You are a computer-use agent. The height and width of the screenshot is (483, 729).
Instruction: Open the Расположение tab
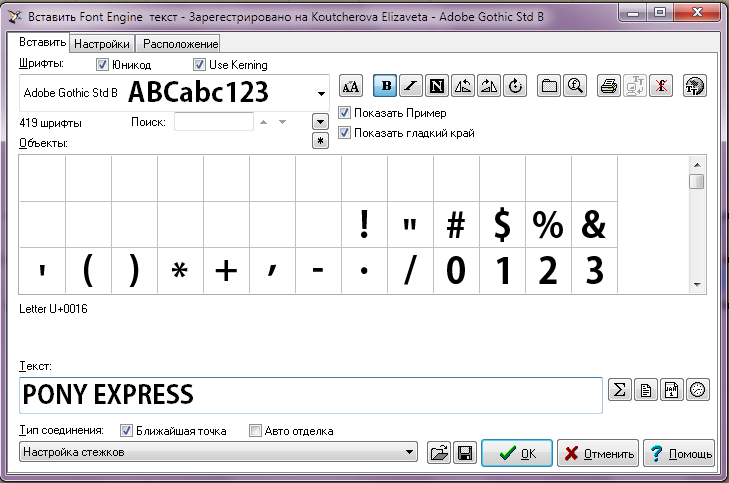pos(178,44)
